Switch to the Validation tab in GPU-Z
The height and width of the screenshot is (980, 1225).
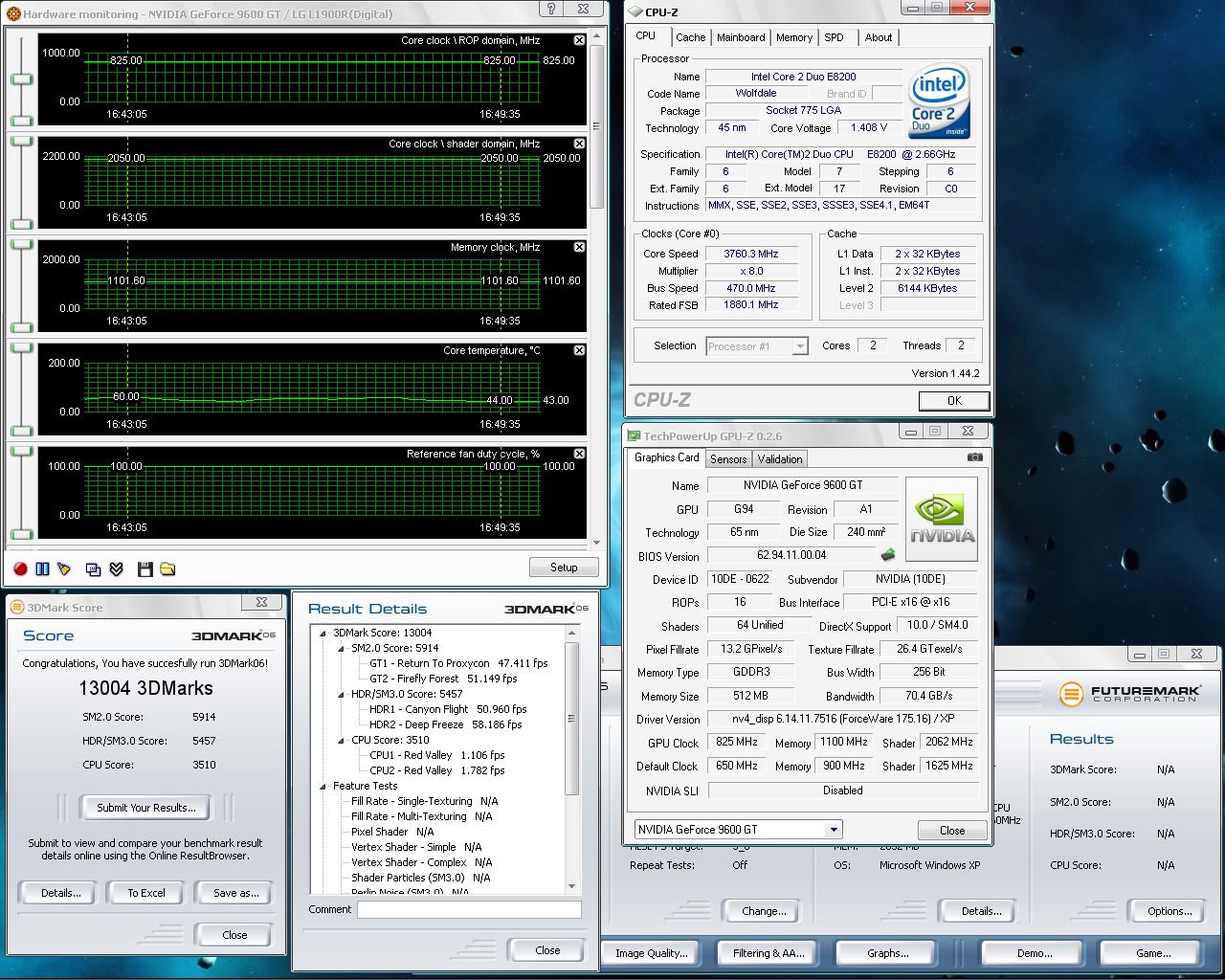click(x=780, y=459)
